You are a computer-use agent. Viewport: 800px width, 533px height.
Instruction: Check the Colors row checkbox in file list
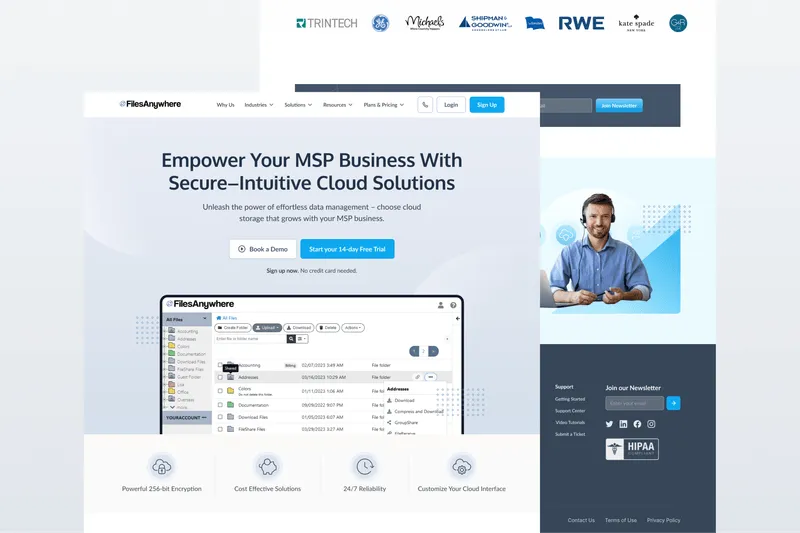point(220,391)
